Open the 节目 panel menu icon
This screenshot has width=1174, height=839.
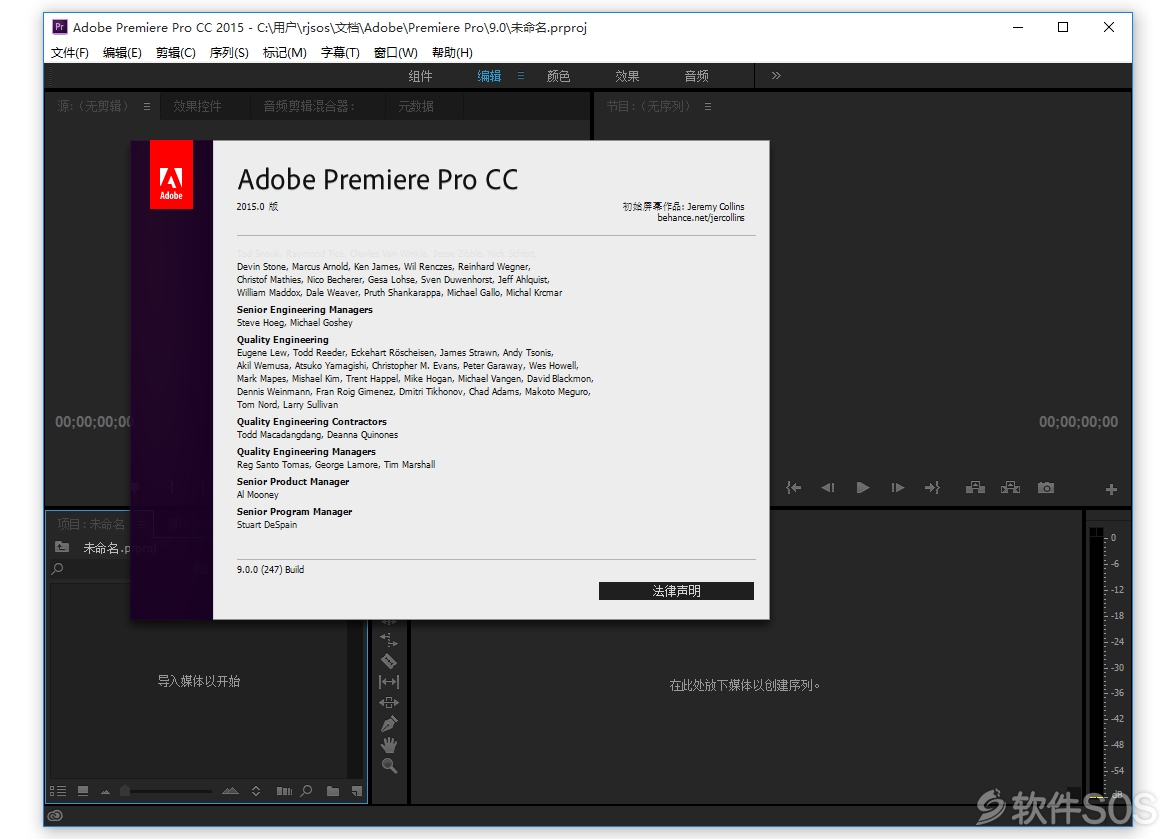[708, 106]
